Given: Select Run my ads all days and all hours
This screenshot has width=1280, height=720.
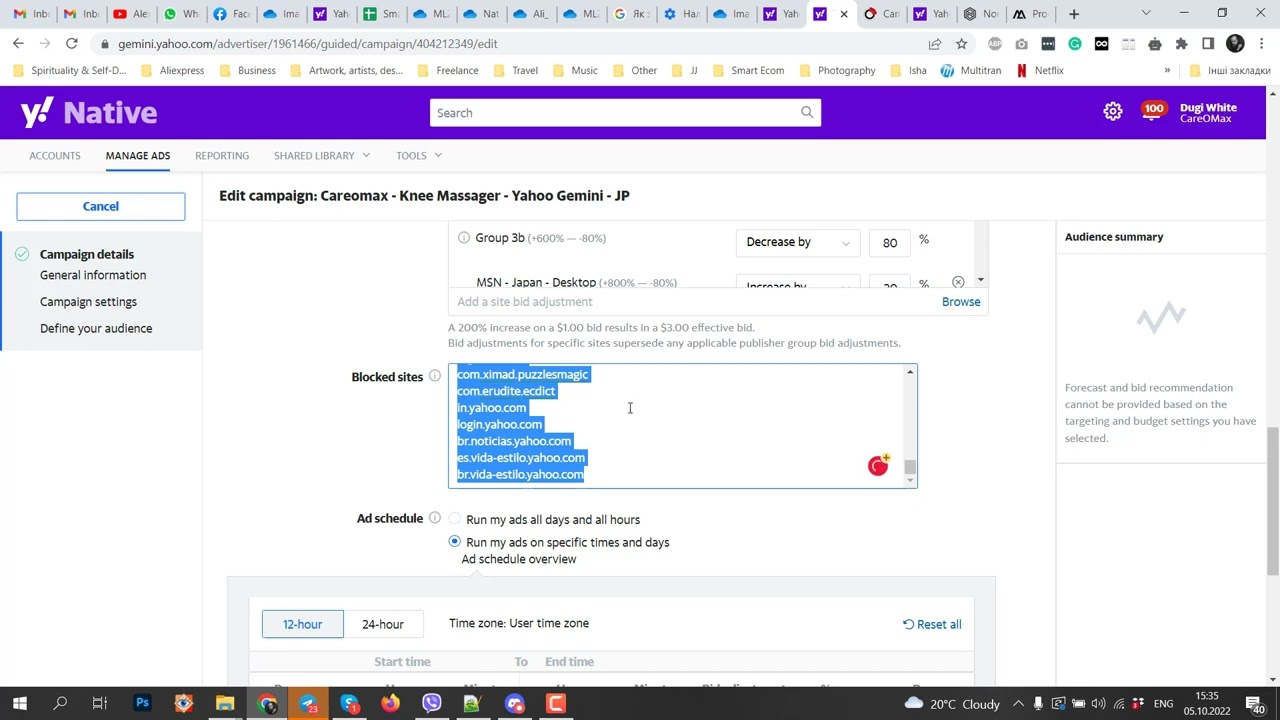Looking at the screenshot, I should click(455, 519).
